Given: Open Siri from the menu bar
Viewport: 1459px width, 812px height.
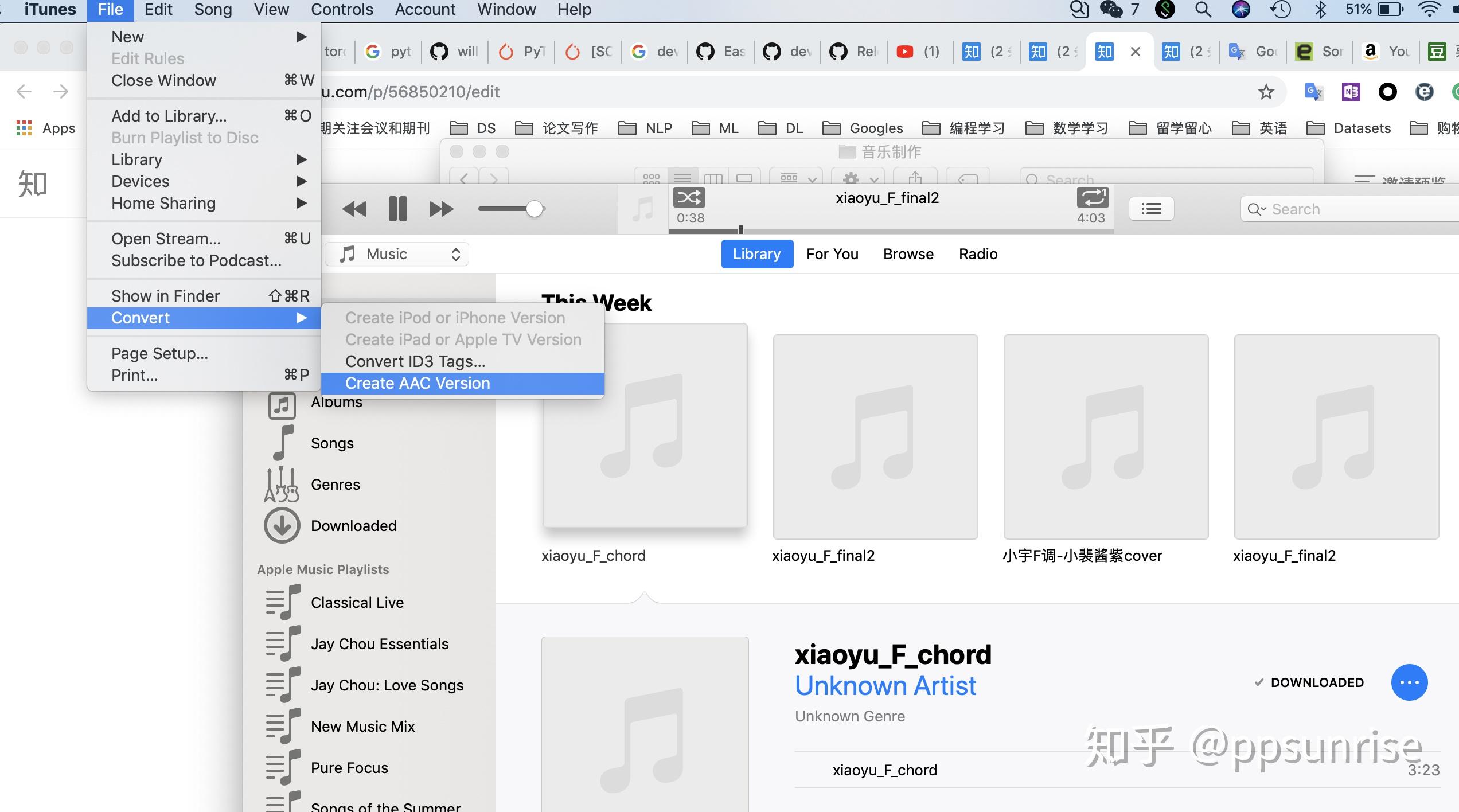Looking at the screenshot, I should (x=1240, y=10).
